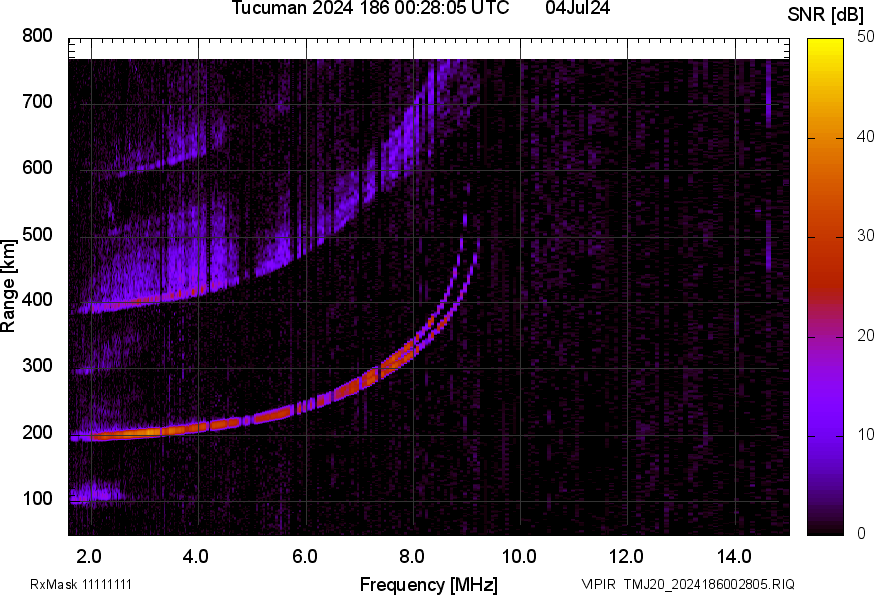Click colorbar tick value '20'
874x595 pixels.
[865, 335]
